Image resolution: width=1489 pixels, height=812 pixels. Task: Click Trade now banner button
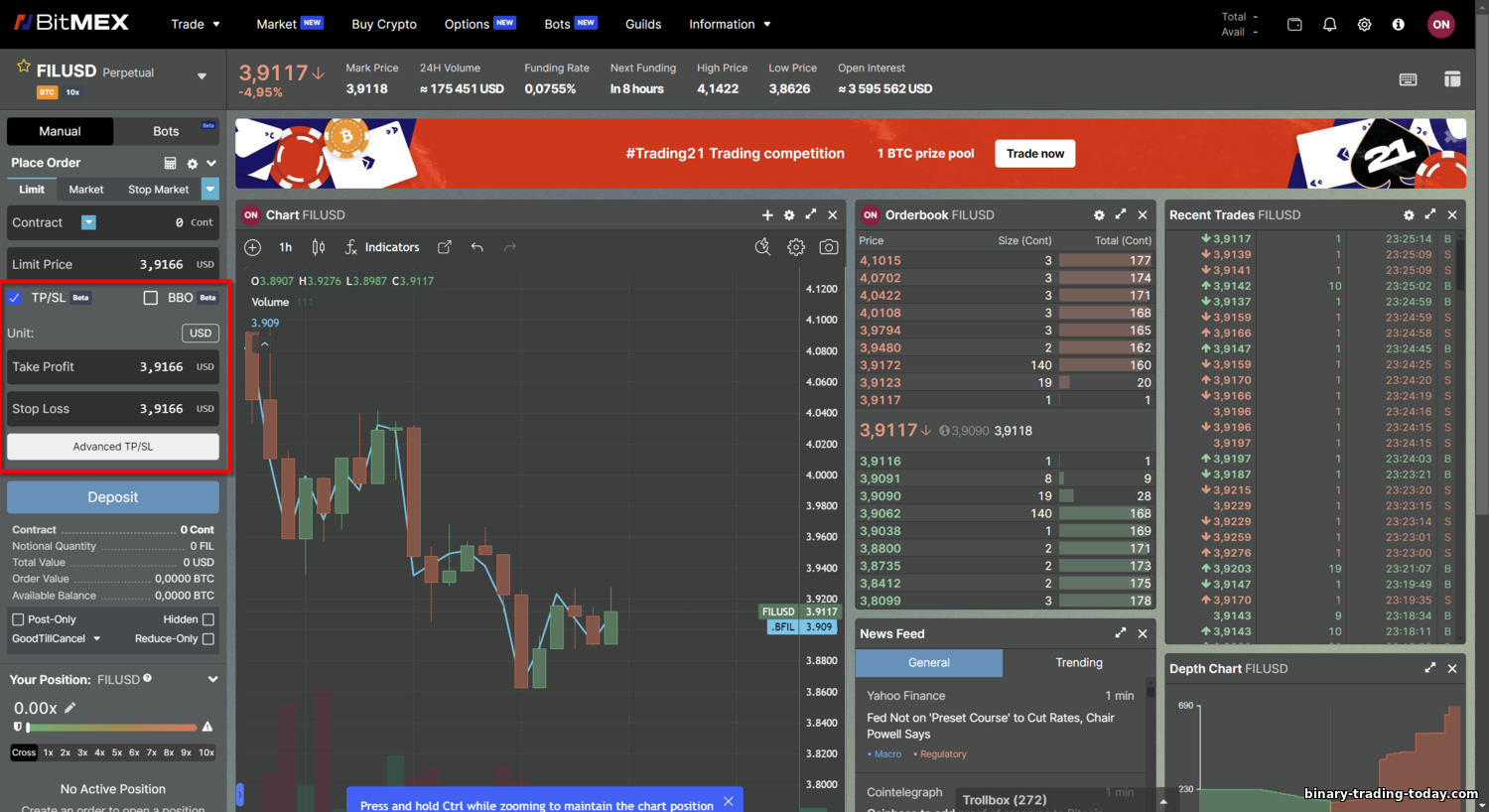[1035, 154]
